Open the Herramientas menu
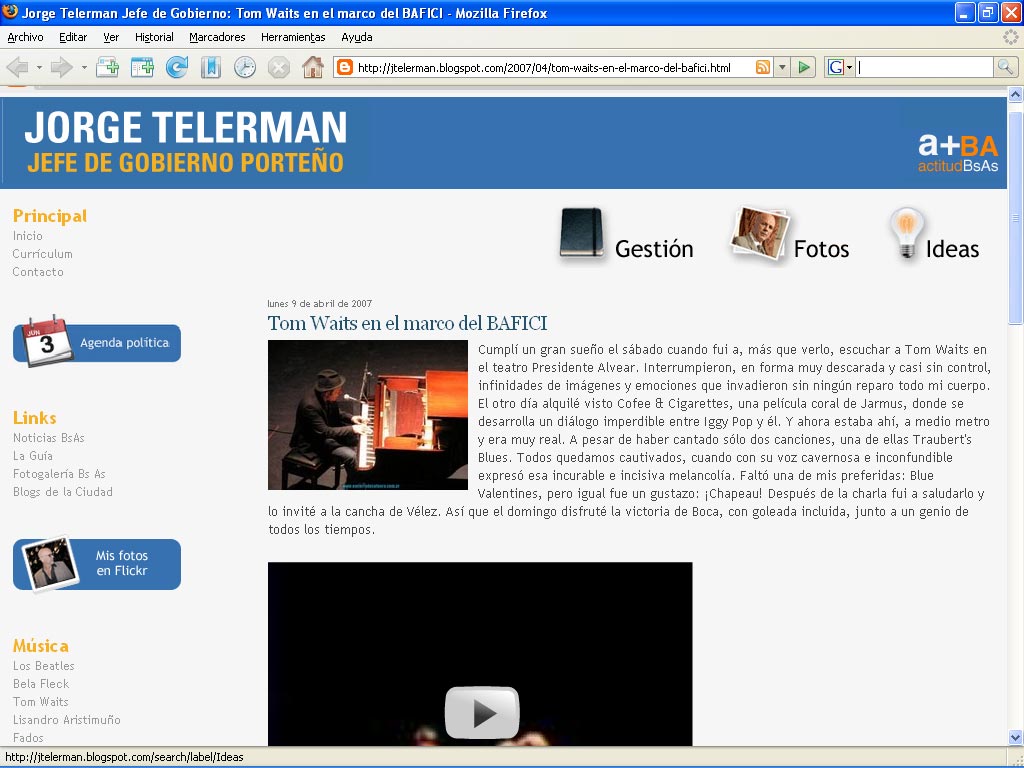The image size is (1024, 768). click(293, 37)
